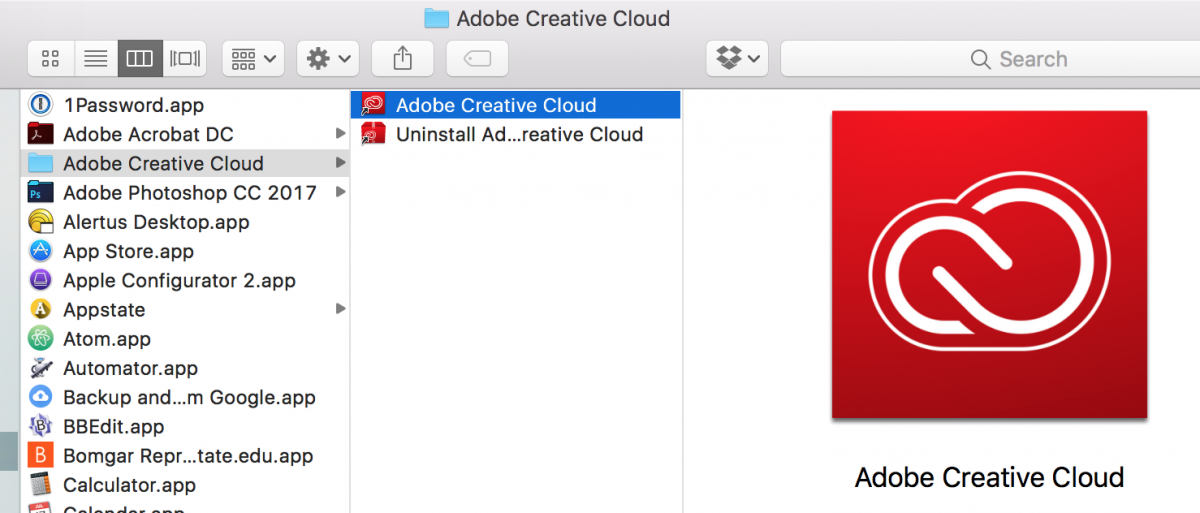
Task: Click the Calculator.app icon
Action: click(x=41, y=485)
